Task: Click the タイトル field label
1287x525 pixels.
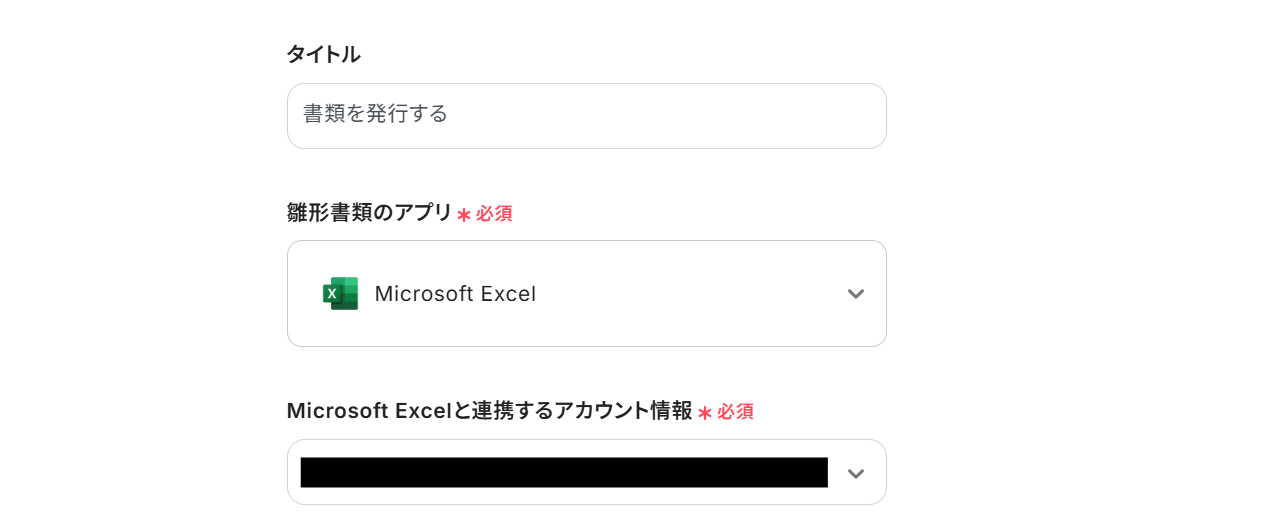Action: coord(323,55)
